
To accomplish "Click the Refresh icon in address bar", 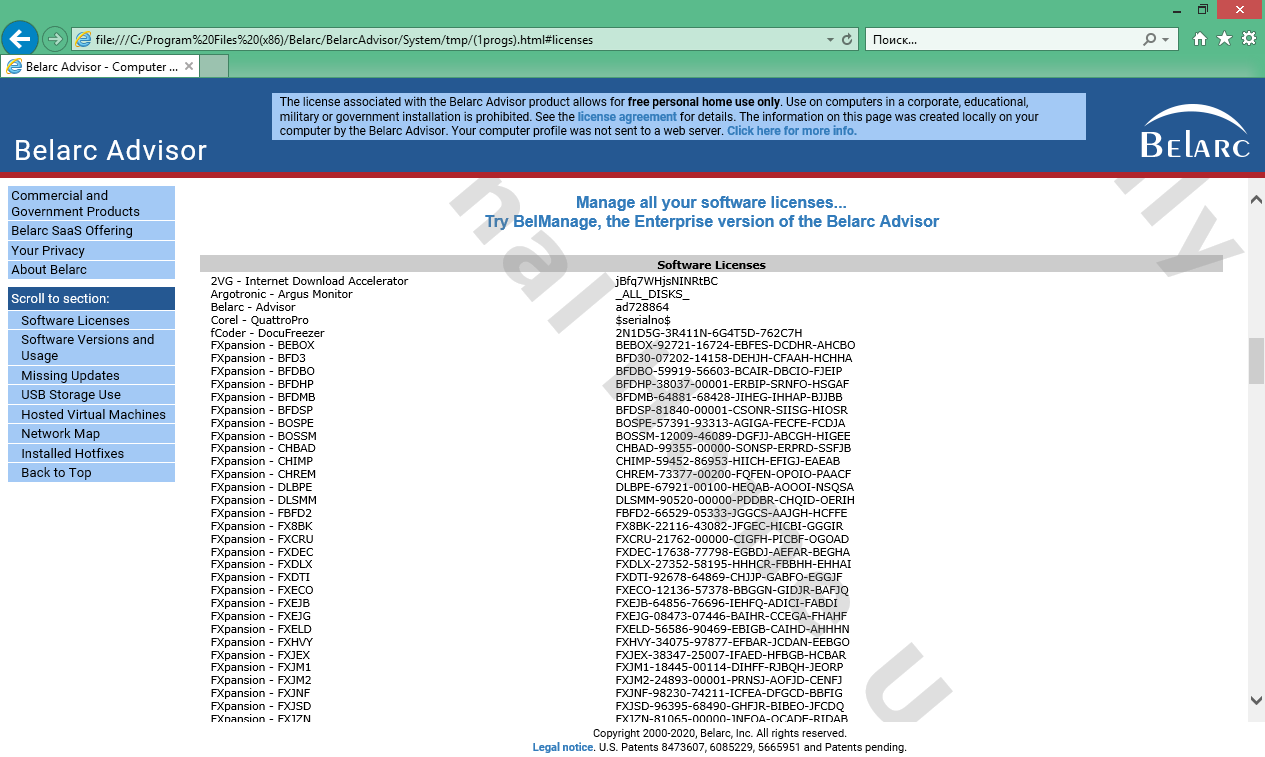I will pos(848,40).
